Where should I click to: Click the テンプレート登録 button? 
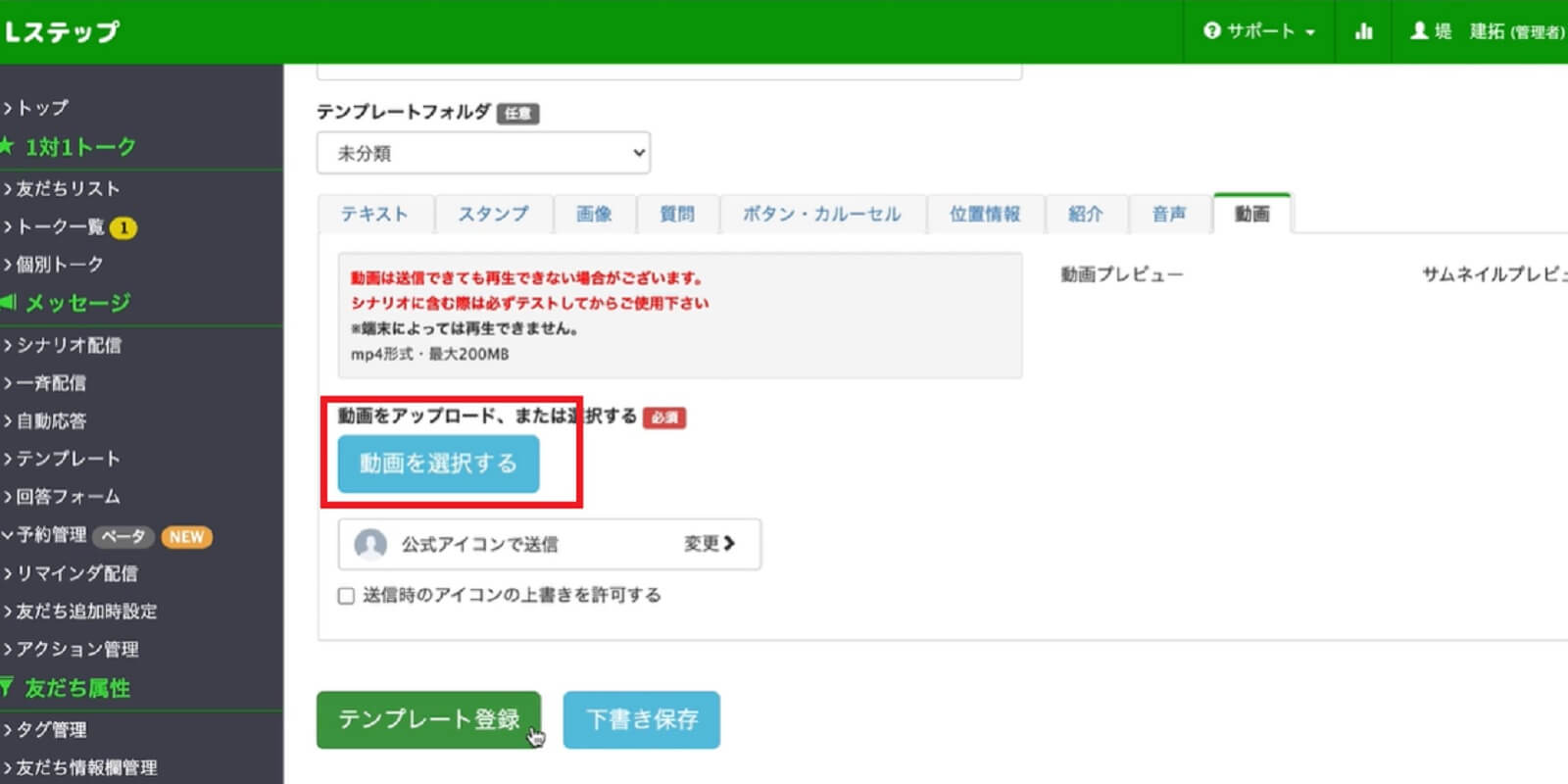[x=428, y=719]
